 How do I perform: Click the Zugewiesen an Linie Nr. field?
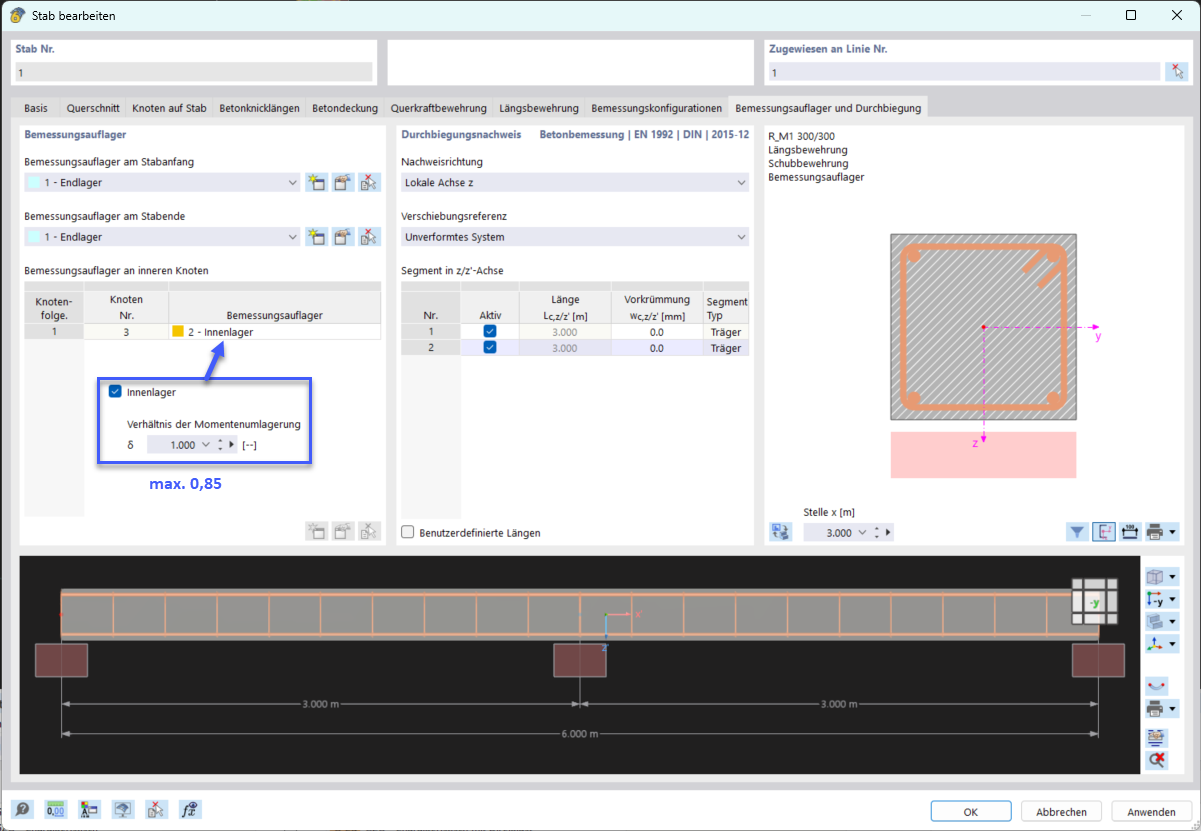[964, 72]
